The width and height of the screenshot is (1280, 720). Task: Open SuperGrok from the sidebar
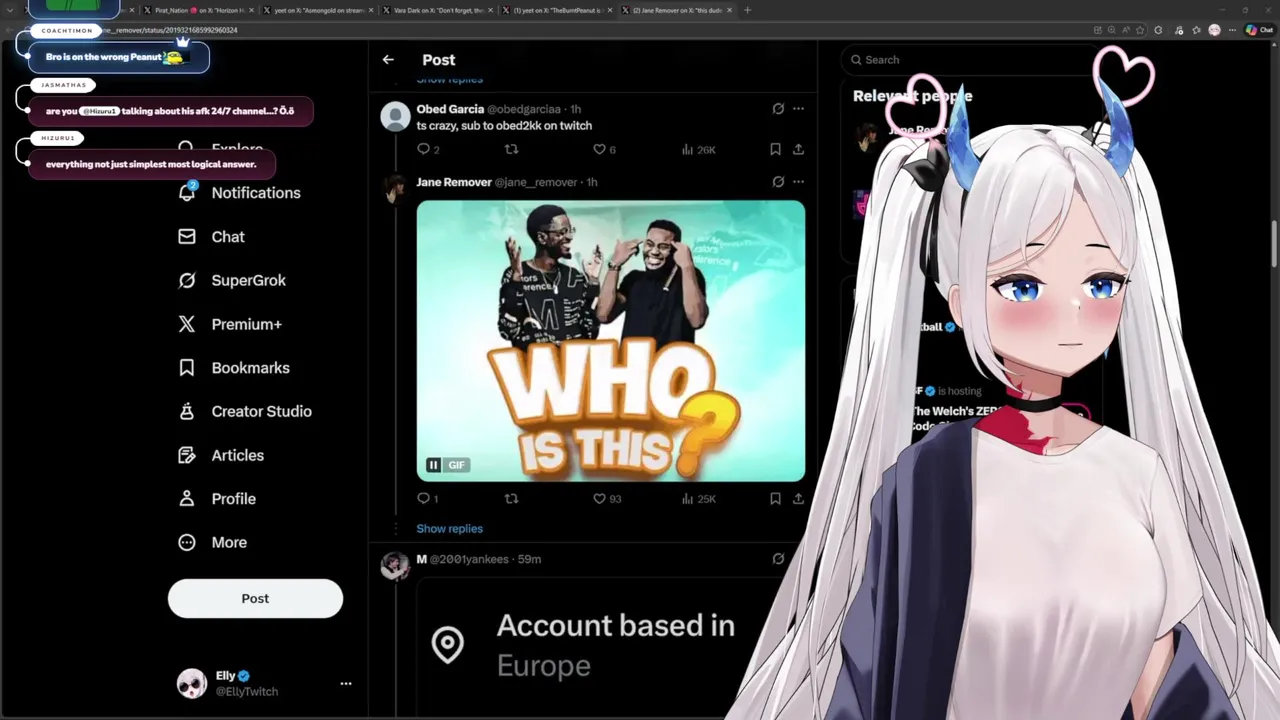(x=232, y=281)
